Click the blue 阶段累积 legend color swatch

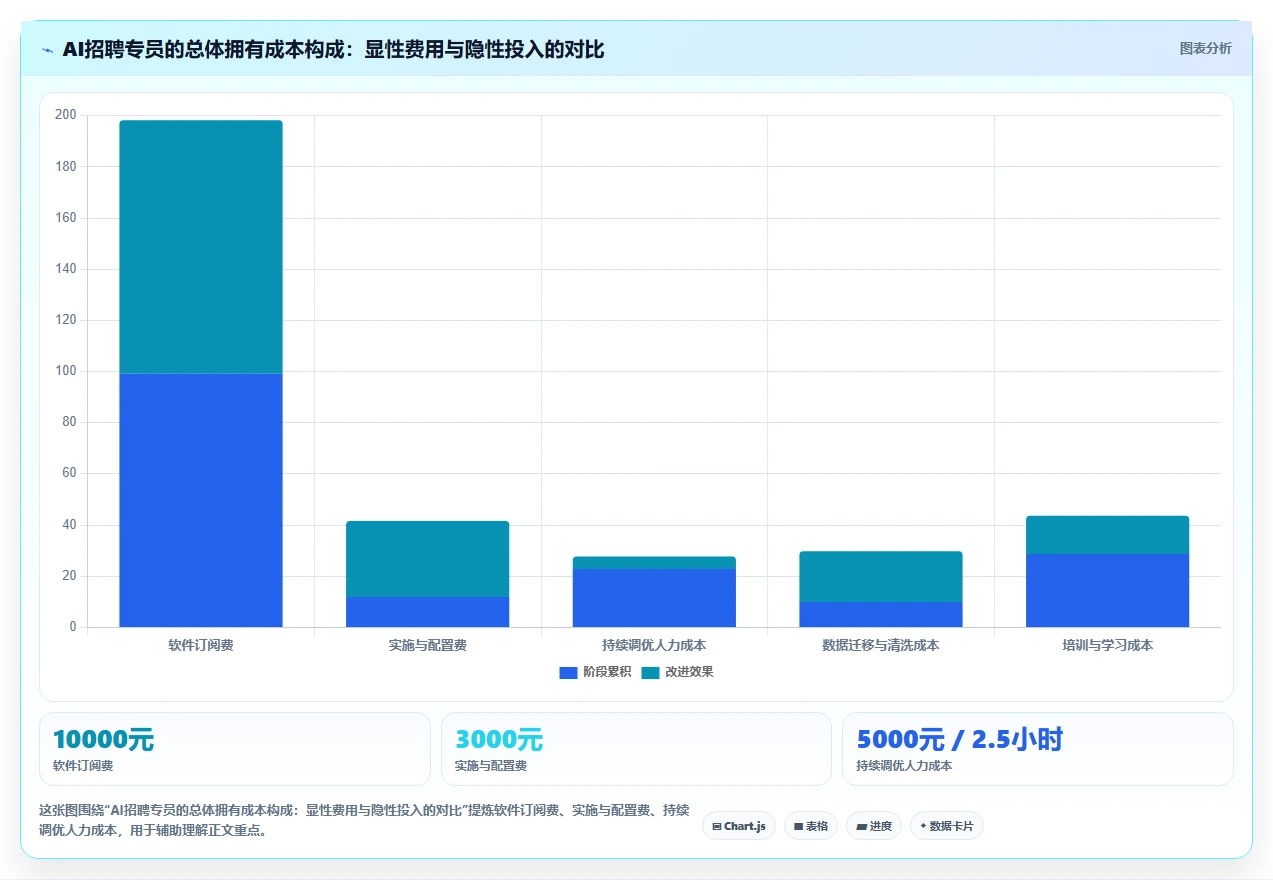click(x=568, y=672)
